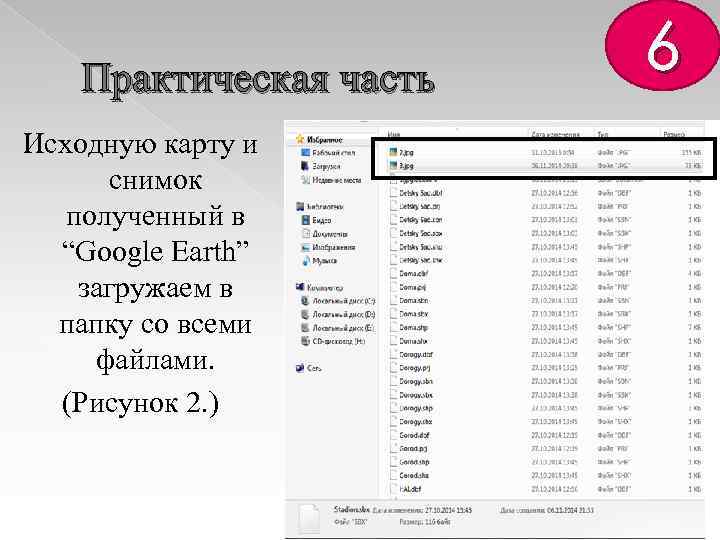Click the Размер 116 байт value in details pane

425,522
